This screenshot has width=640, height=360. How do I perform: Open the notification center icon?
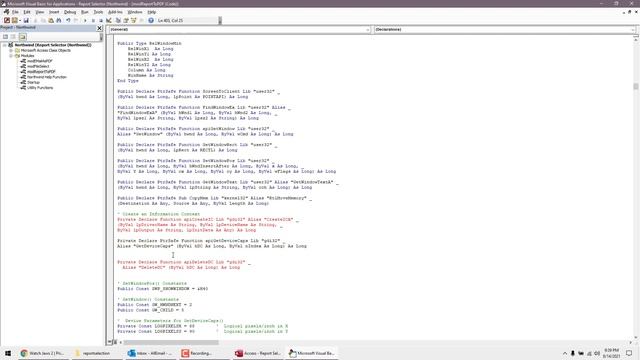(629, 353)
